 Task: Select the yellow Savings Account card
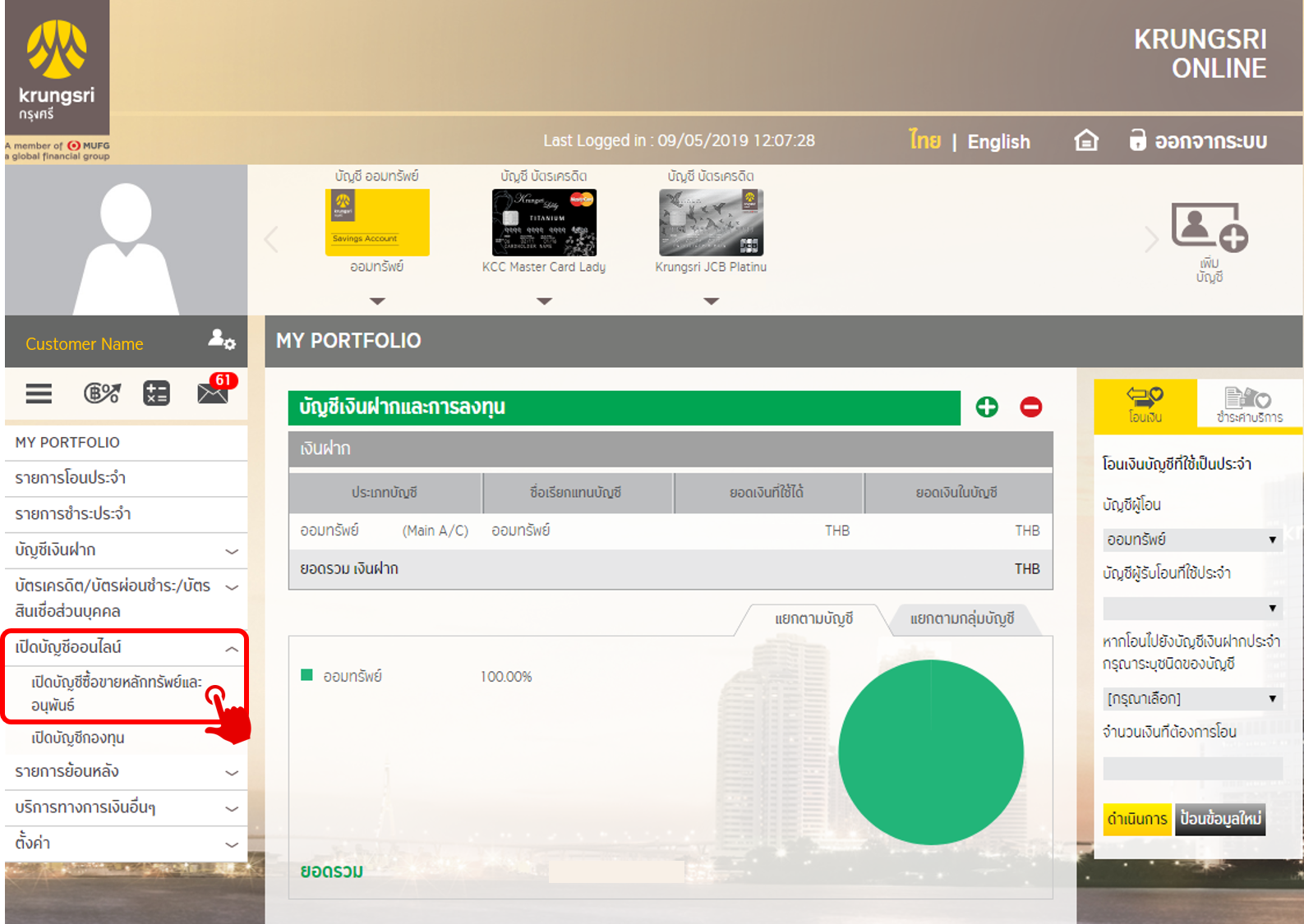point(377,223)
